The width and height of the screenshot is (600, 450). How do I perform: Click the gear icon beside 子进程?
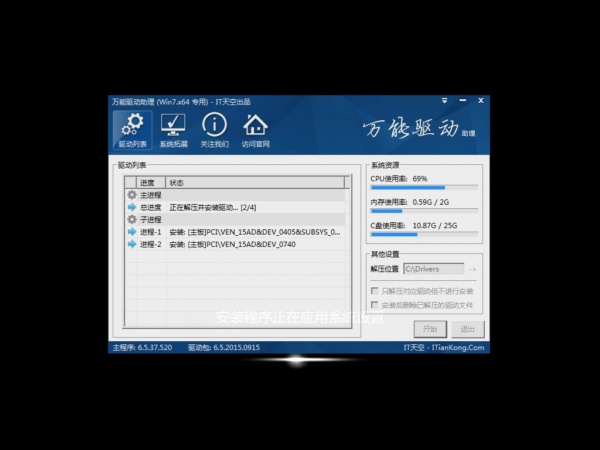tap(131, 219)
